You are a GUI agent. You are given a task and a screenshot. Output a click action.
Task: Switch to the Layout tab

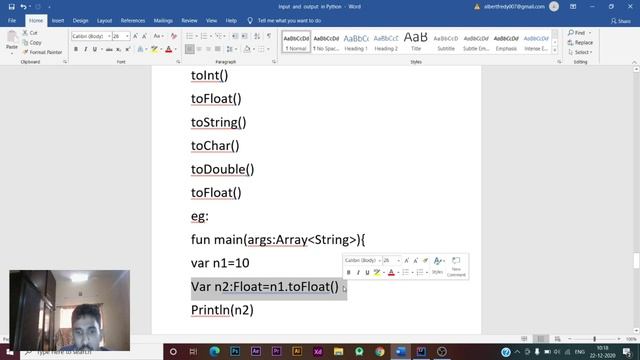[104, 20]
